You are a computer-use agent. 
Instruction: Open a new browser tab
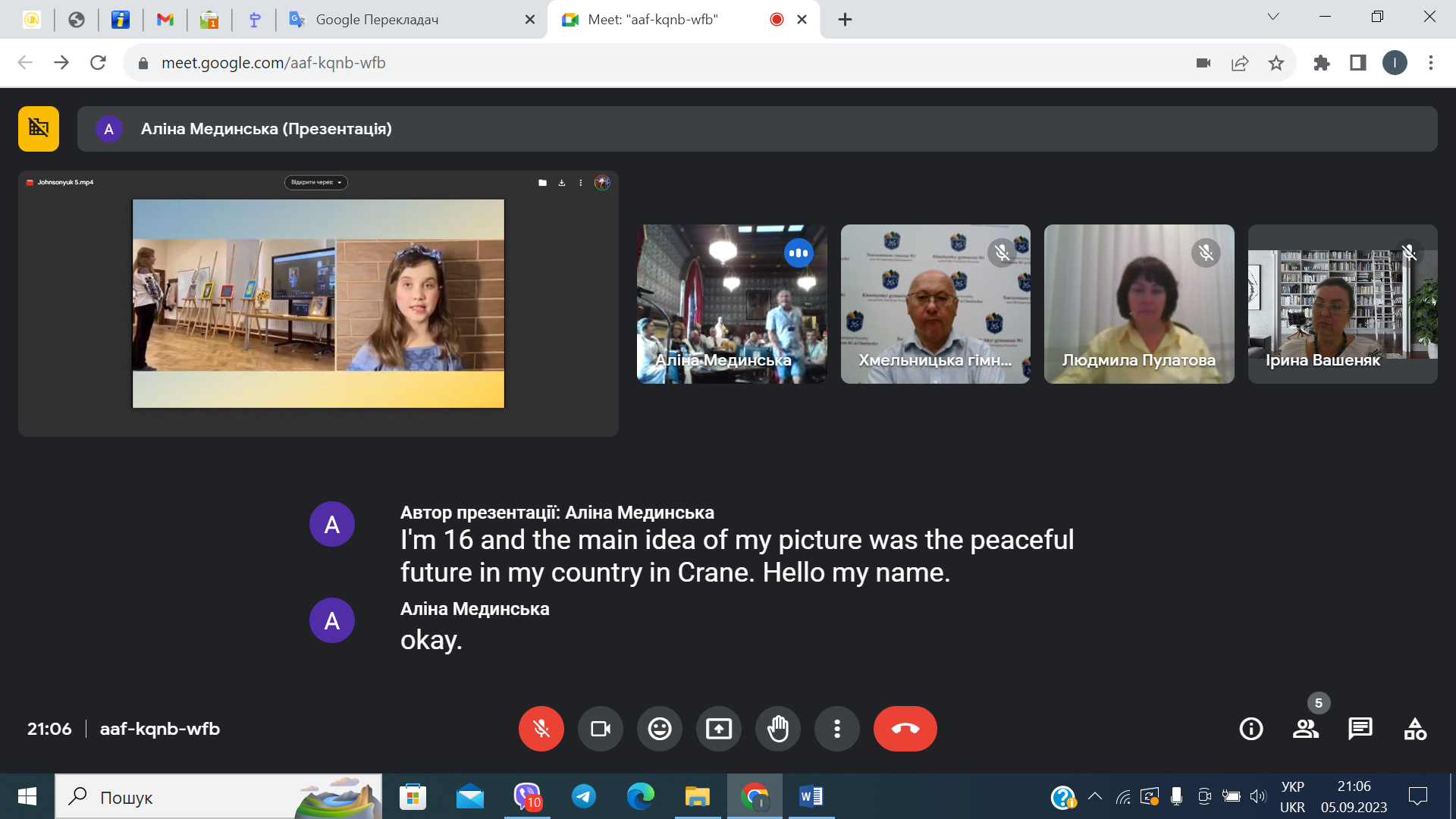coord(845,20)
